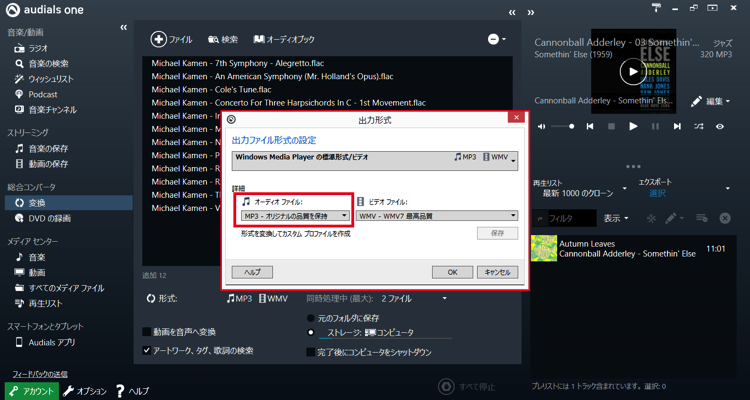Image resolution: width=750 pixels, height=400 pixels.
Task: Select 元のフォルダに保存 radio button
Action: click(x=312, y=318)
